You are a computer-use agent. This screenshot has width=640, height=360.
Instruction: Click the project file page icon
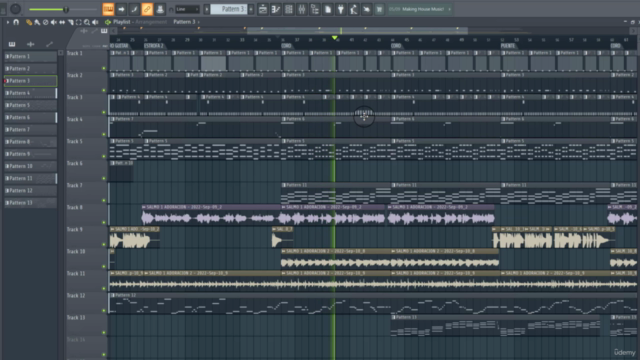328,9
